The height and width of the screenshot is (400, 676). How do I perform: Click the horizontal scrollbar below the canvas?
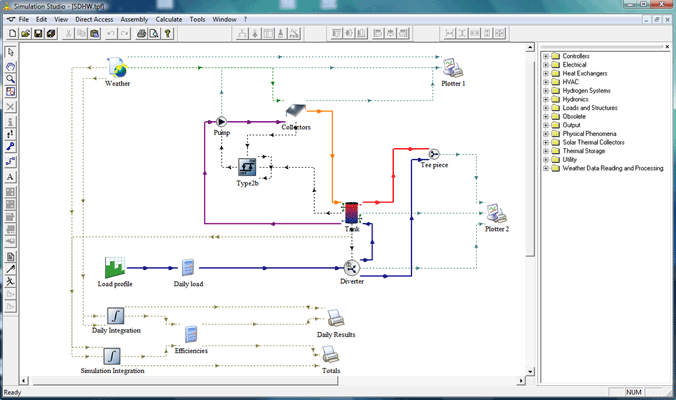click(x=270, y=378)
